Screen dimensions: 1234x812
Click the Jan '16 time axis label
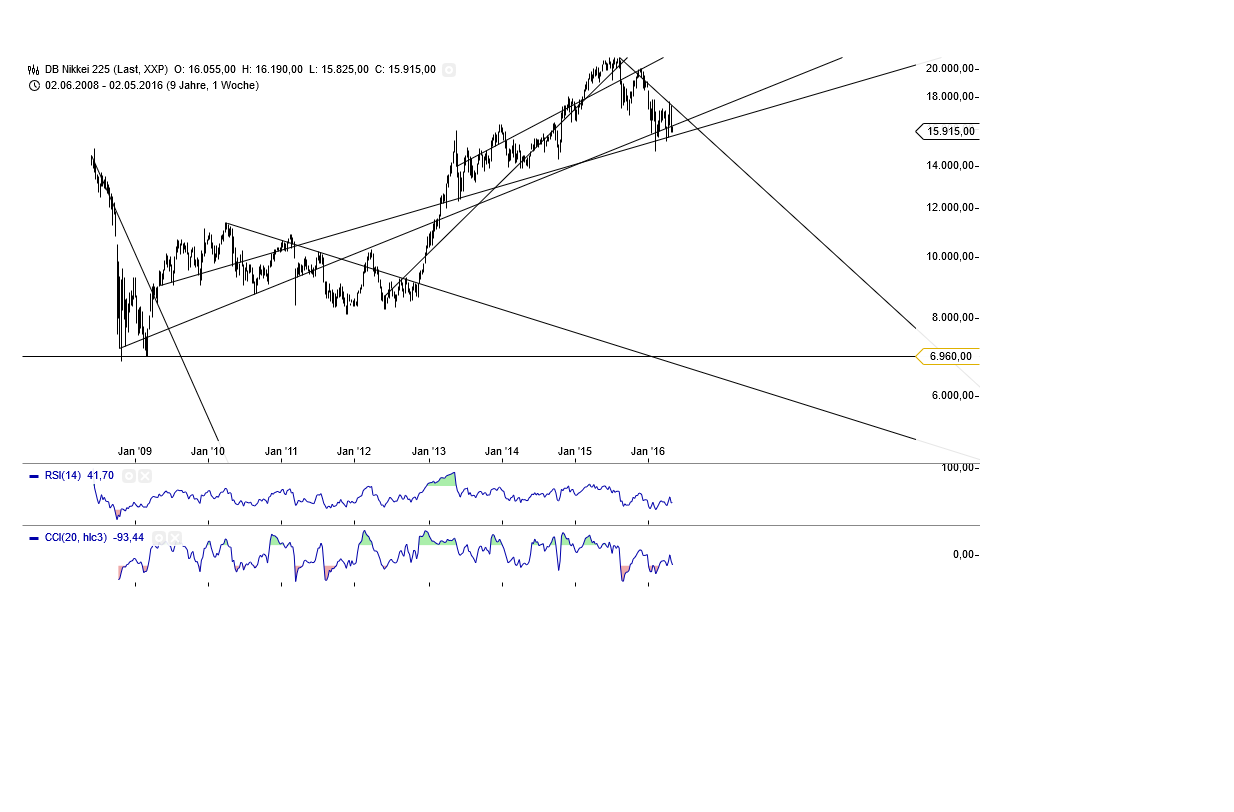click(x=648, y=452)
